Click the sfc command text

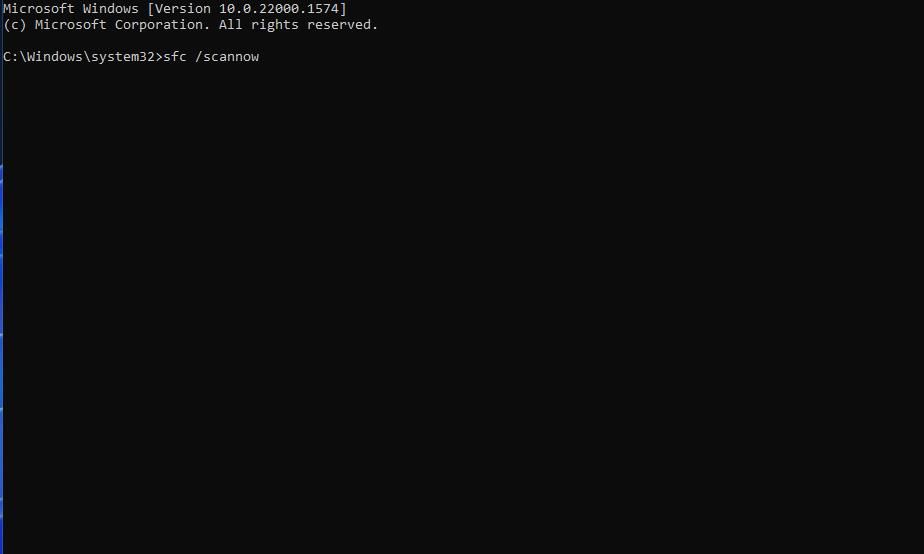pyautogui.click(x=174, y=57)
